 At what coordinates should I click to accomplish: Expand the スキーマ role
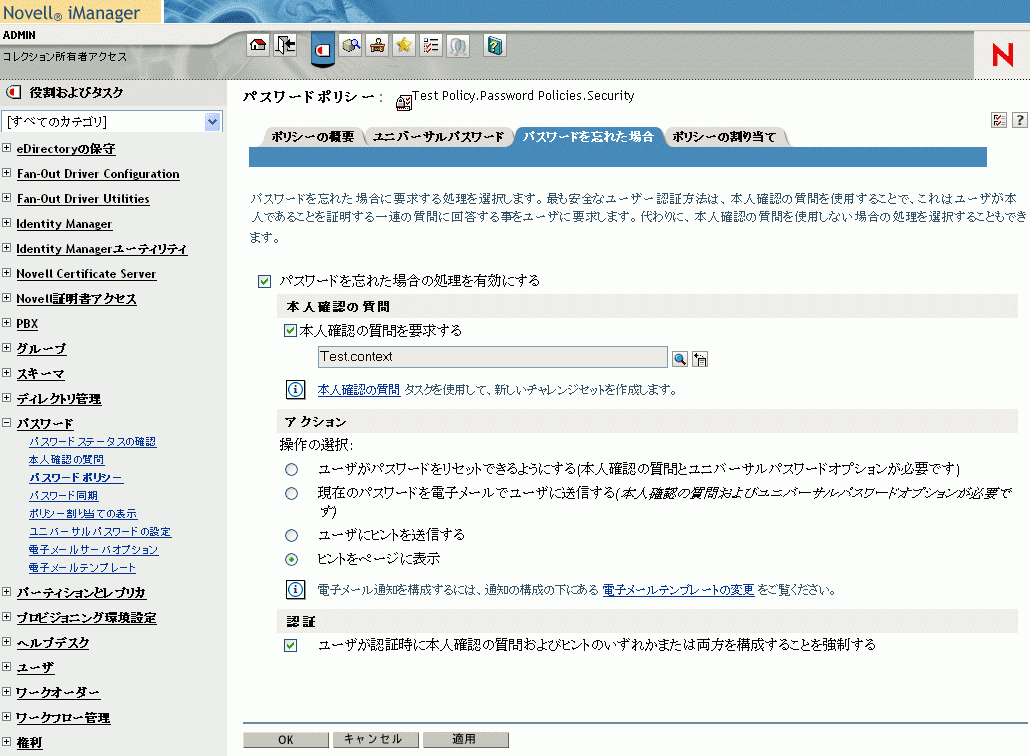(7, 372)
